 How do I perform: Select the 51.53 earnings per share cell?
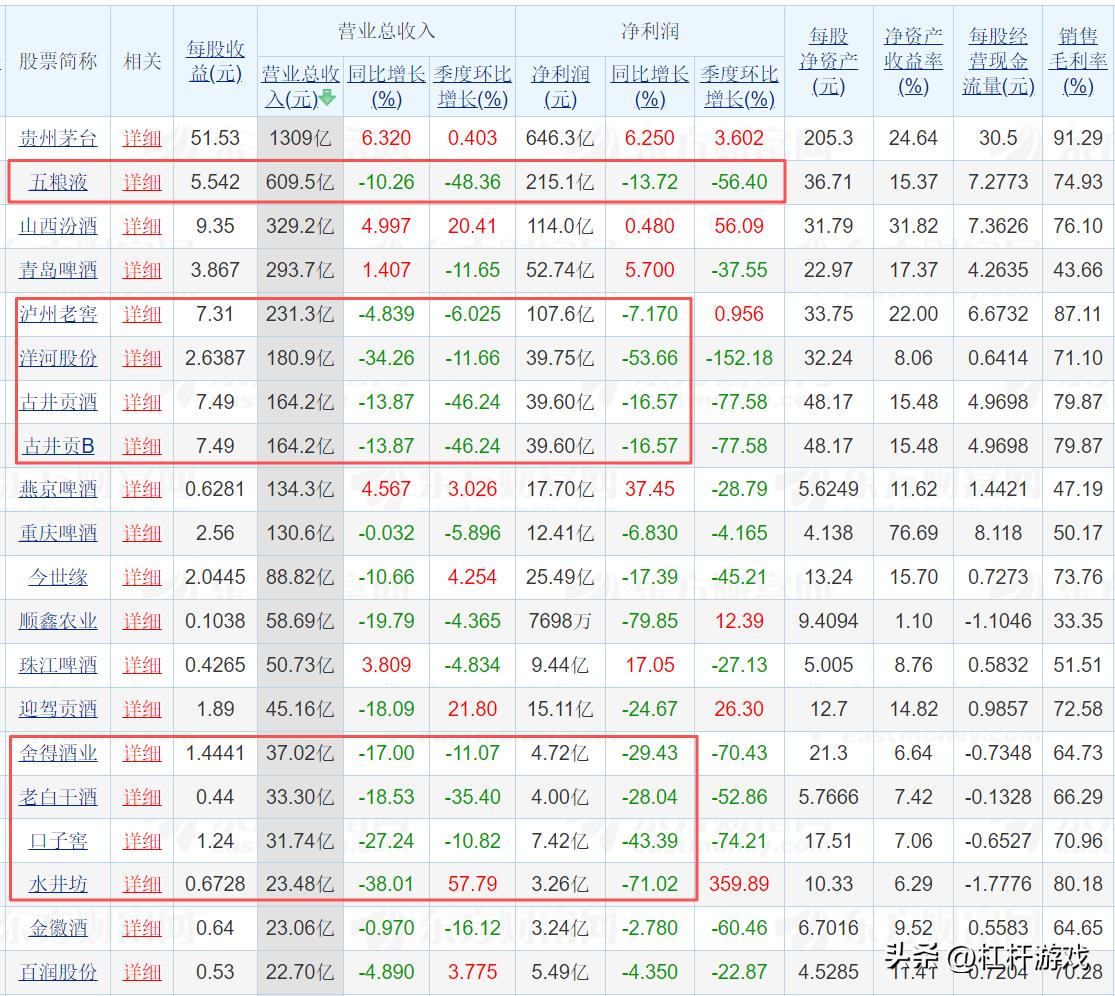(x=215, y=138)
